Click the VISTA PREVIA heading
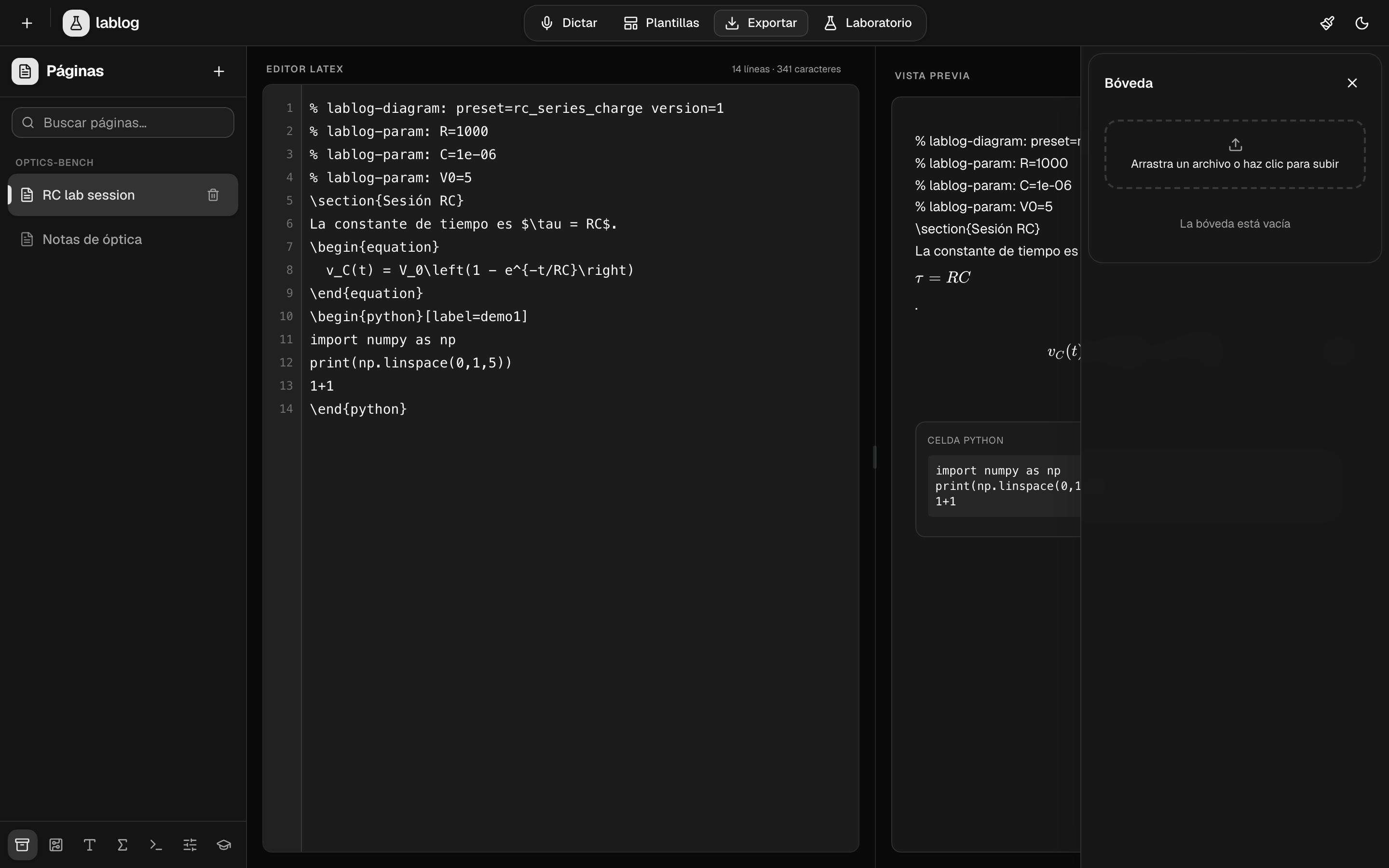This screenshot has height=868, width=1389. pos(932,76)
